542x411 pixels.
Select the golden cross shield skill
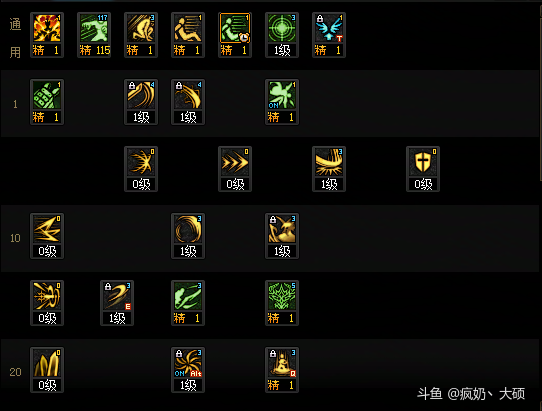tap(423, 169)
